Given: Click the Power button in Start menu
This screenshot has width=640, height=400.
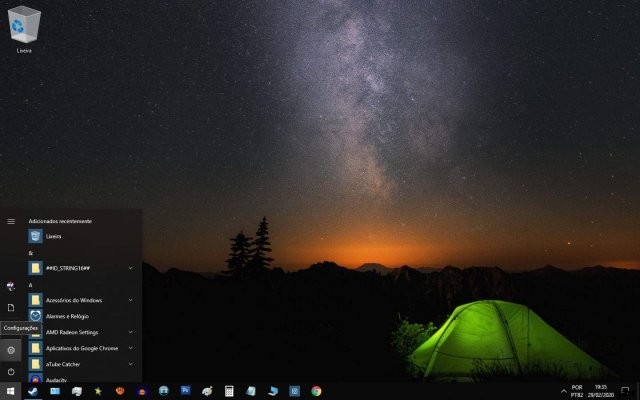Looking at the screenshot, I should point(11,371).
